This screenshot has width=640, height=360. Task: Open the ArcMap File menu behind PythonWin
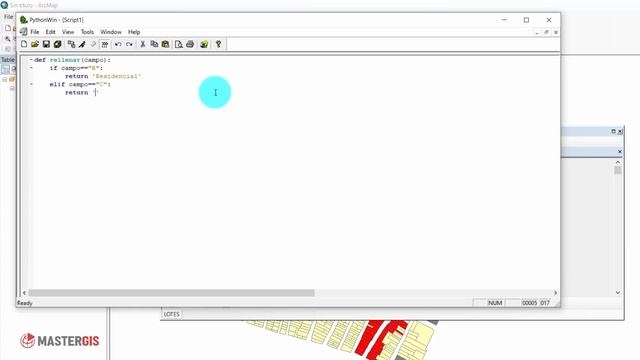pos(8,17)
